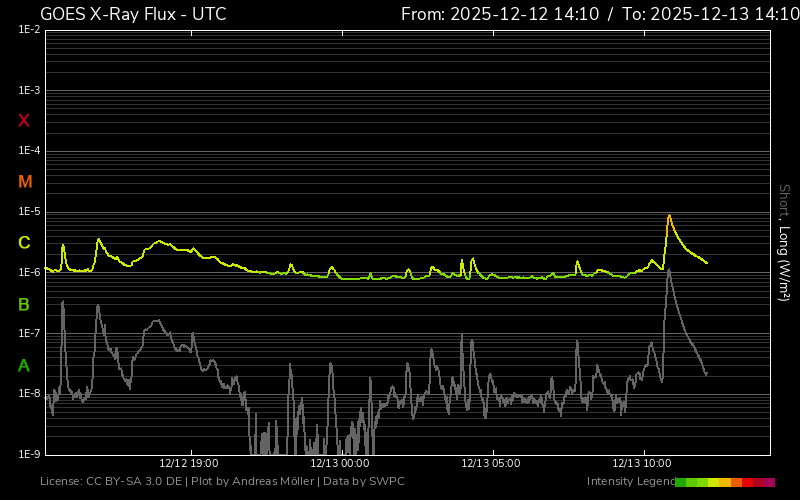
Task: Click the Short, Long (W/m²) axis label
Action: tap(784, 241)
